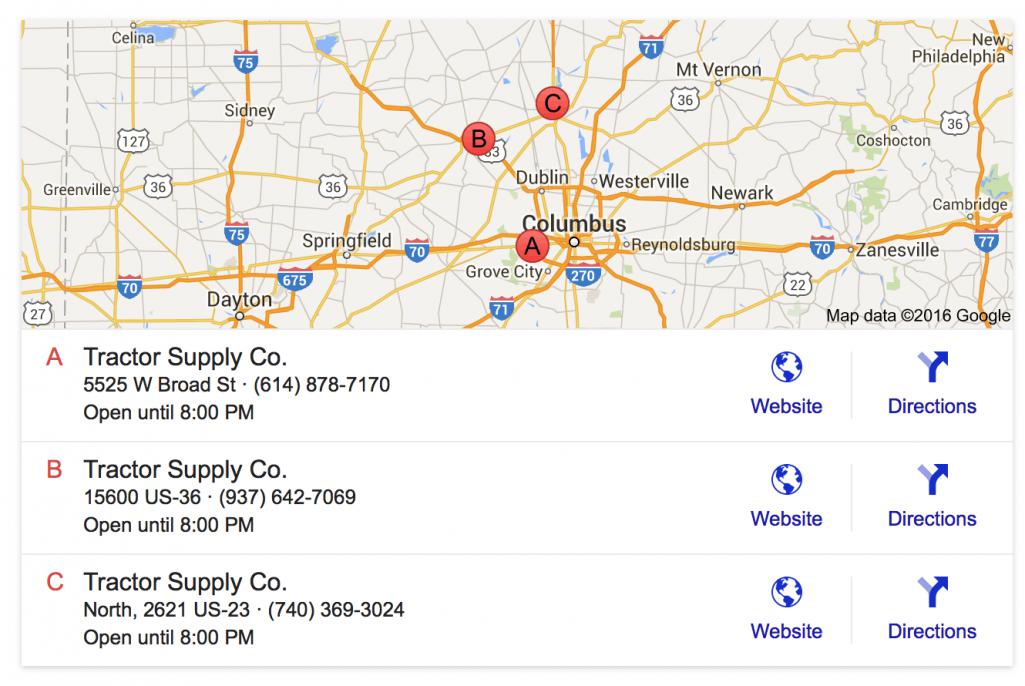Select Tractor Supply Co. listing labeled B
Screen dimensions: 1025x686
[185, 470]
